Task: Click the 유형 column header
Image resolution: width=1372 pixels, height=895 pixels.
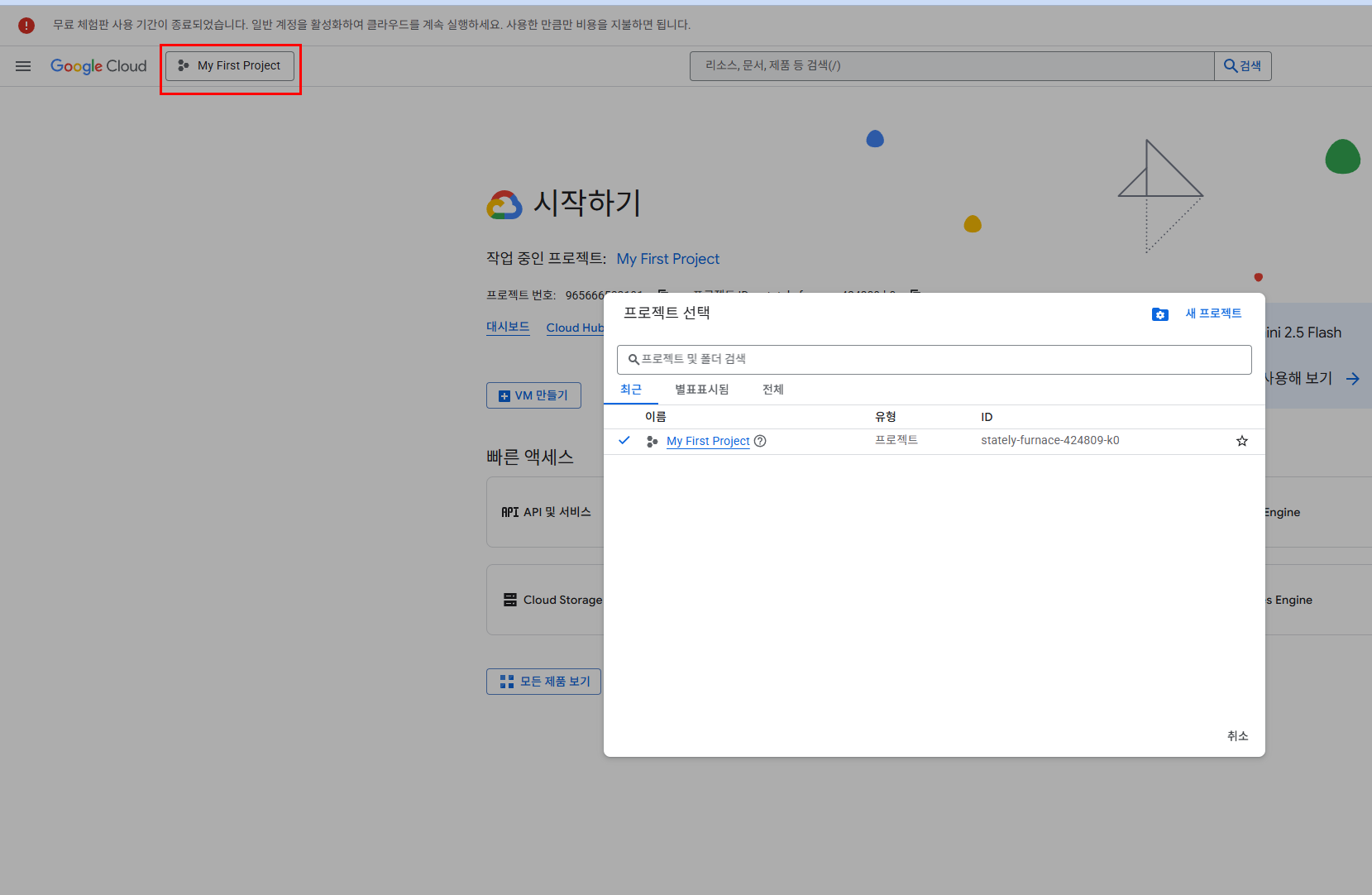Action: click(886, 417)
